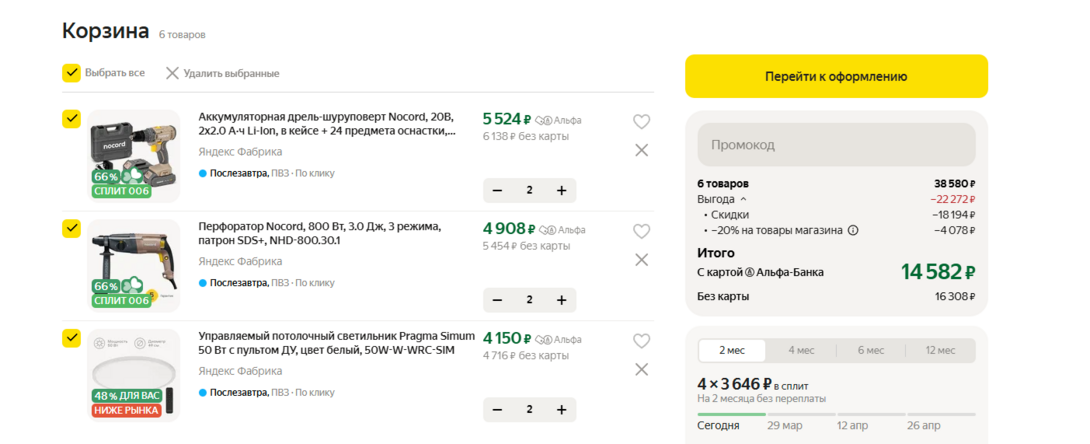Image resolution: width=1090 pixels, height=444 pixels.
Task: Decrease perforator quantity with minus button
Action: click(x=498, y=300)
